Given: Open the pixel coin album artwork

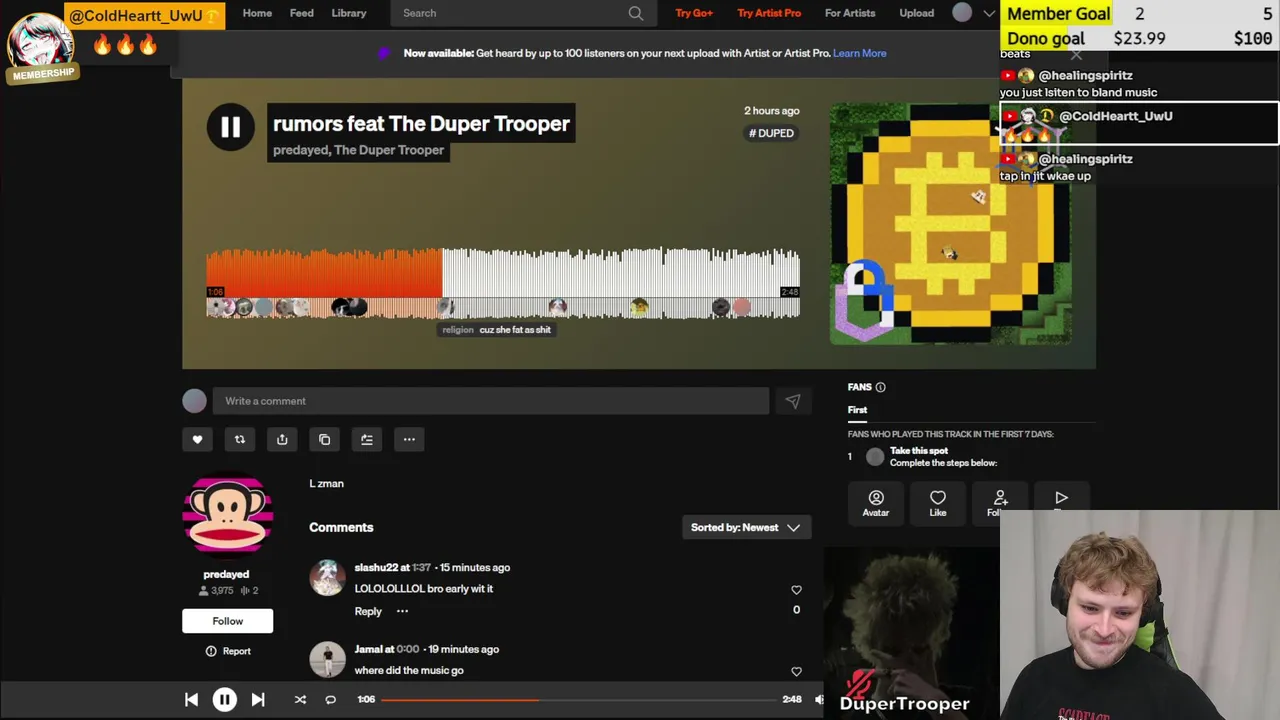Looking at the screenshot, I should [950, 223].
